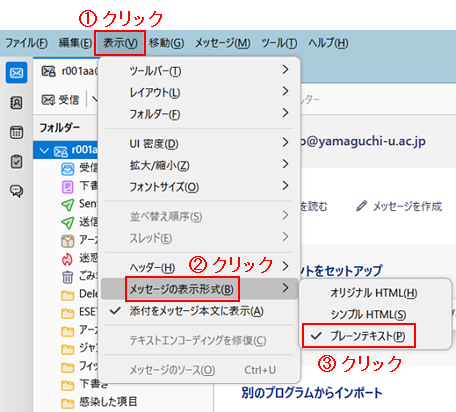This screenshot has height=412, width=456.
Task: Click the メッセージを作成 button
Action: [399, 206]
